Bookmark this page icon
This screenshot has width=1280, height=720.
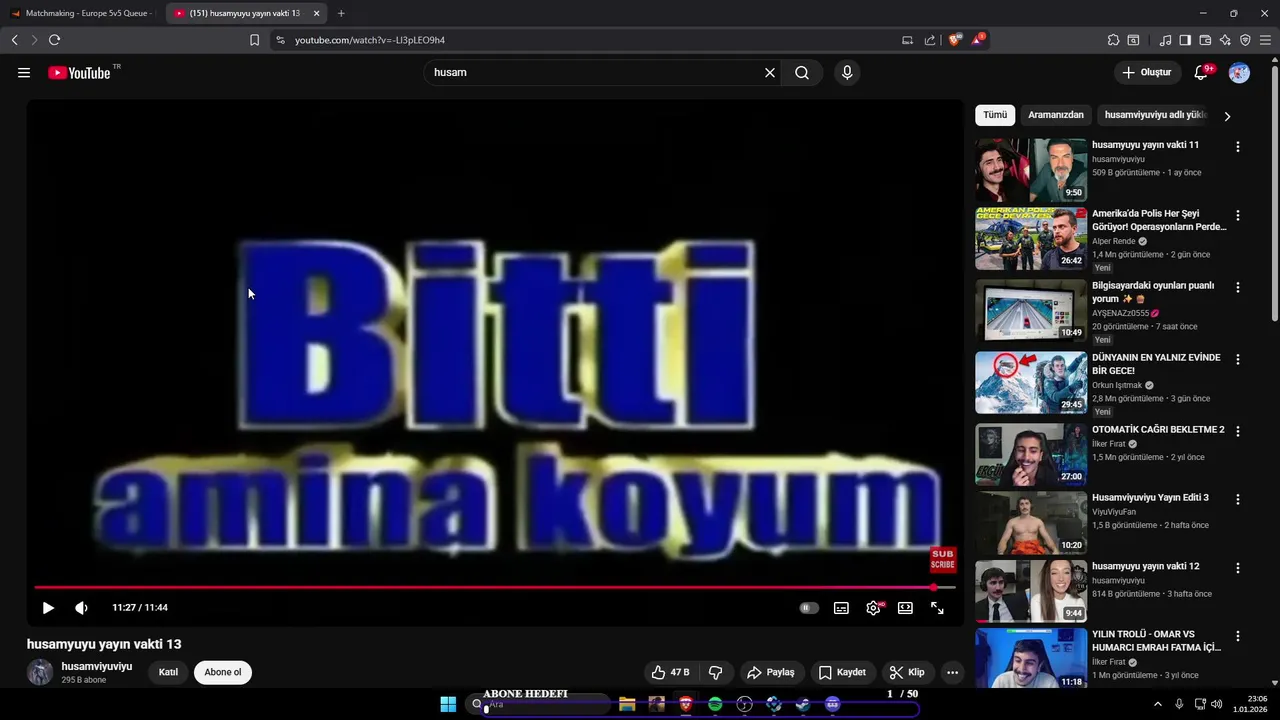tap(254, 40)
